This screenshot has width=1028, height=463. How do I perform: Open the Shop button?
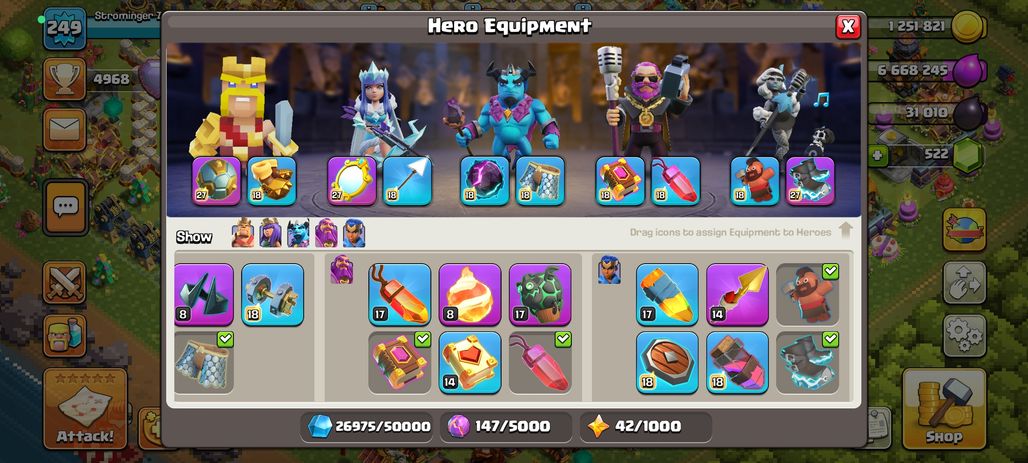point(944,409)
